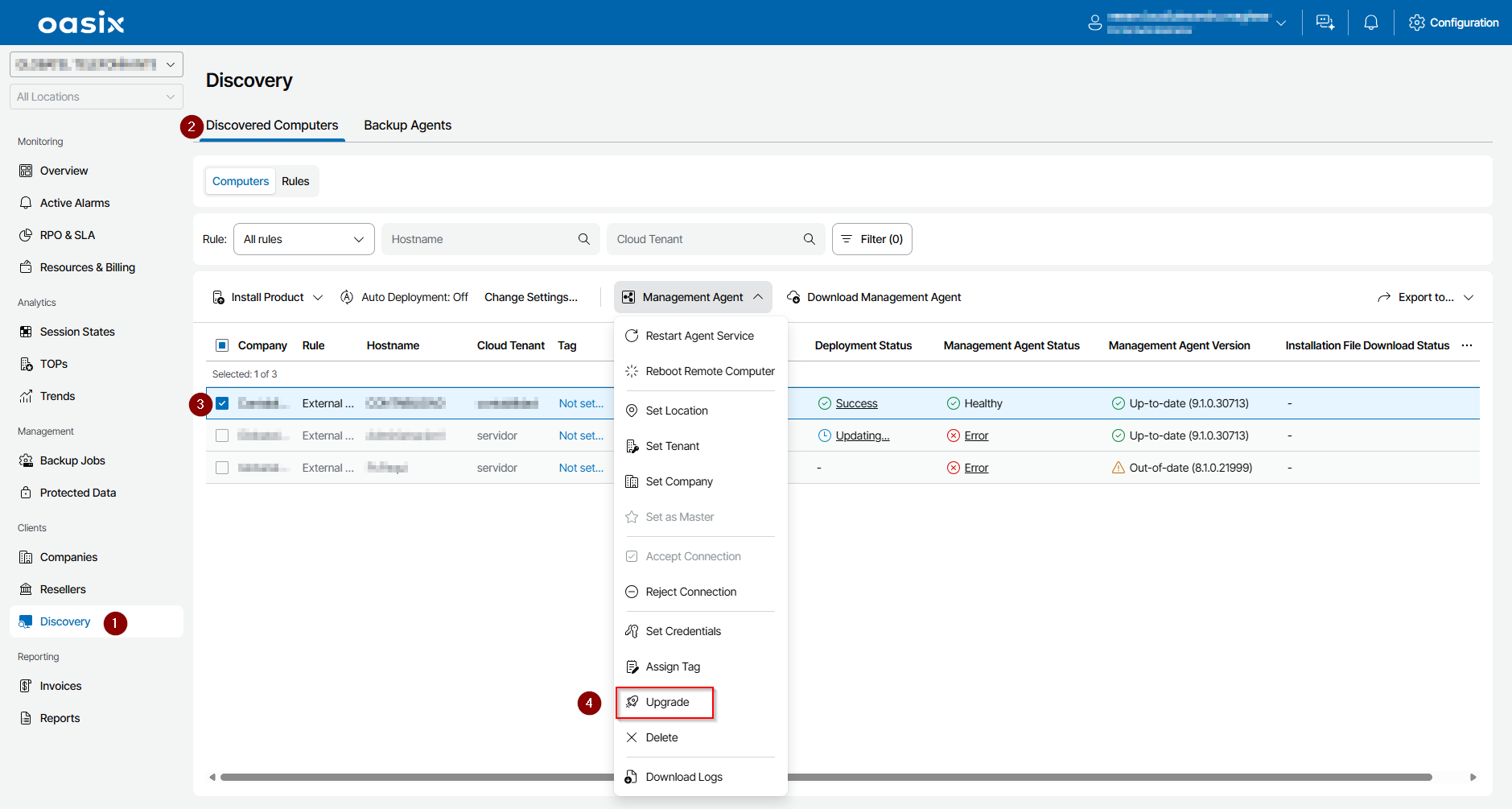Click the notifications bell icon

(x=1371, y=23)
